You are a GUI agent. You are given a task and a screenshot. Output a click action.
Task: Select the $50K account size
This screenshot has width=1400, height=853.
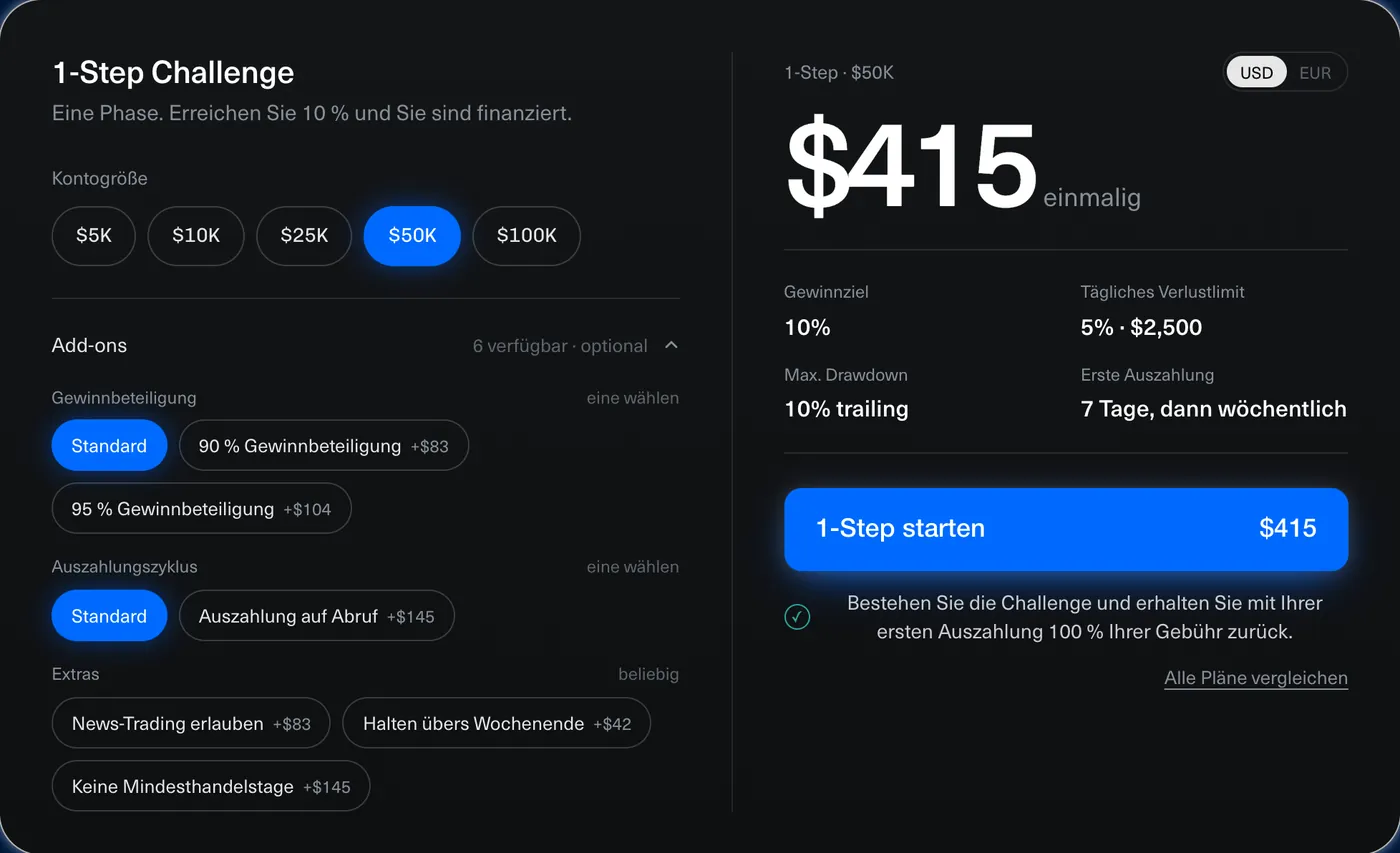(x=412, y=236)
